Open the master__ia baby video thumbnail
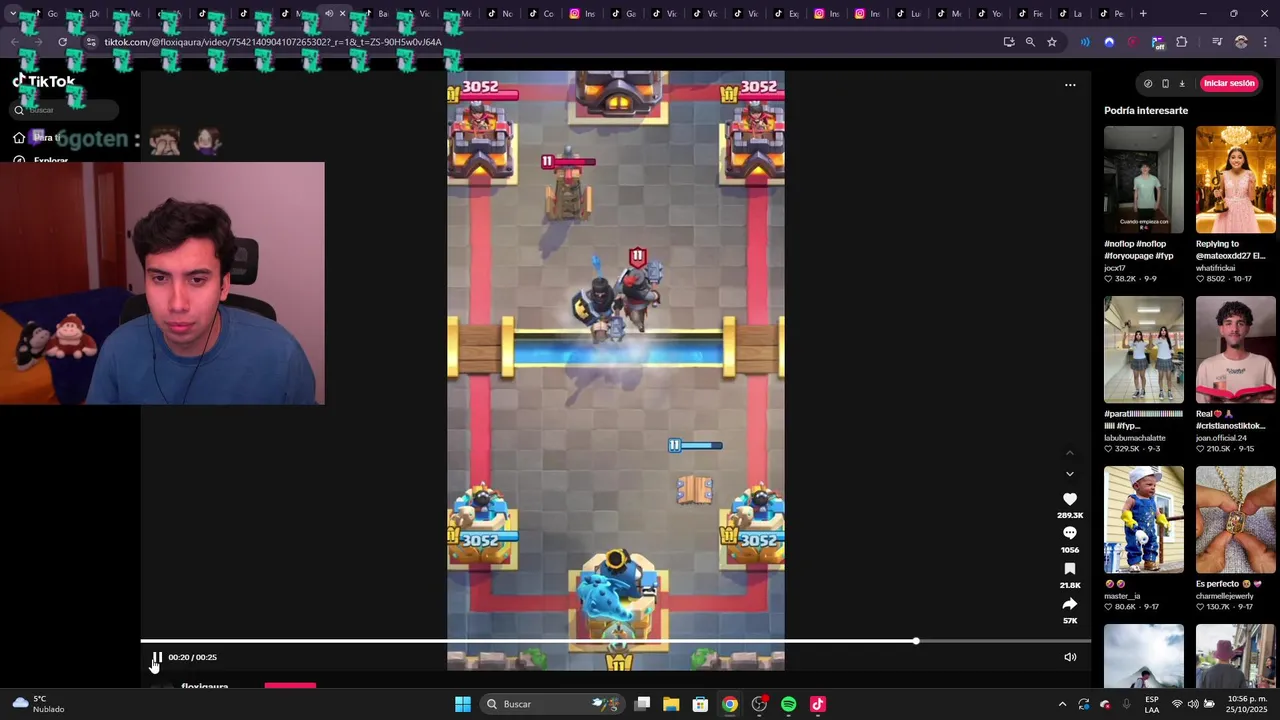Viewport: 1280px width, 720px height. click(1143, 520)
